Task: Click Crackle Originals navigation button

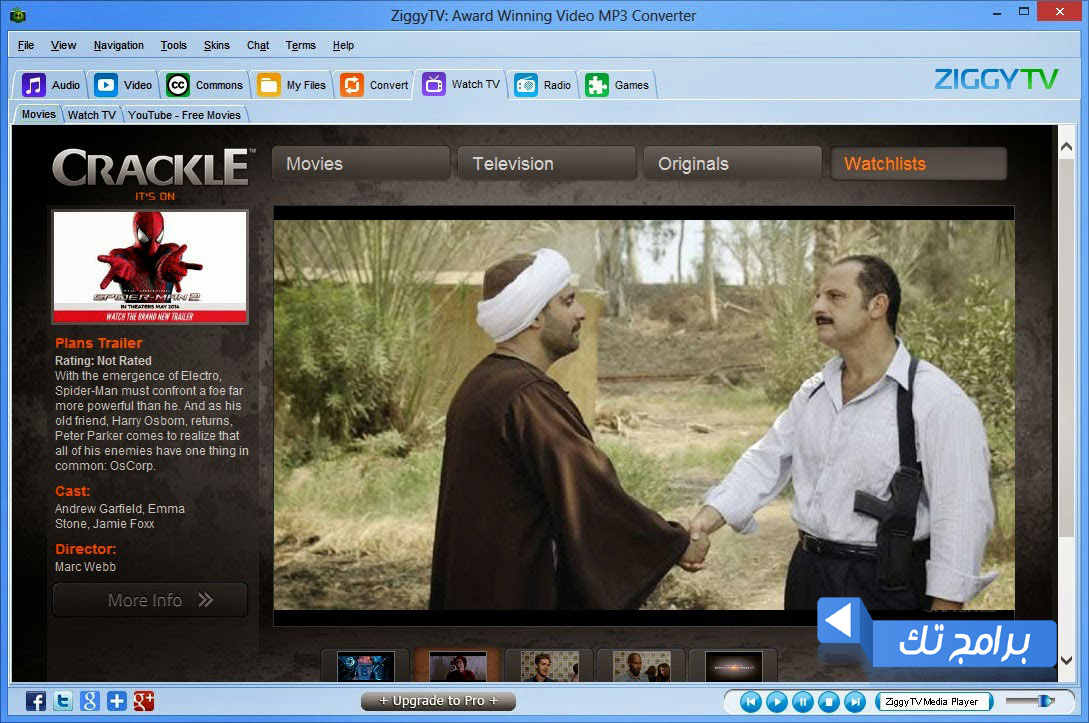Action: coord(733,164)
